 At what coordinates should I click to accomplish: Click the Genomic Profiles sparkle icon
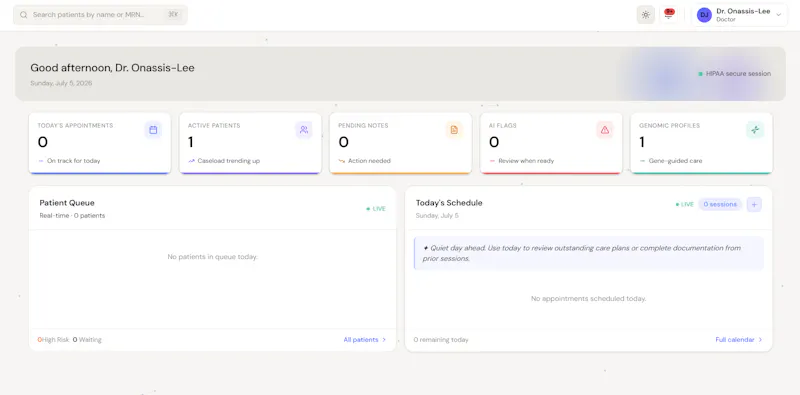coord(755,130)
